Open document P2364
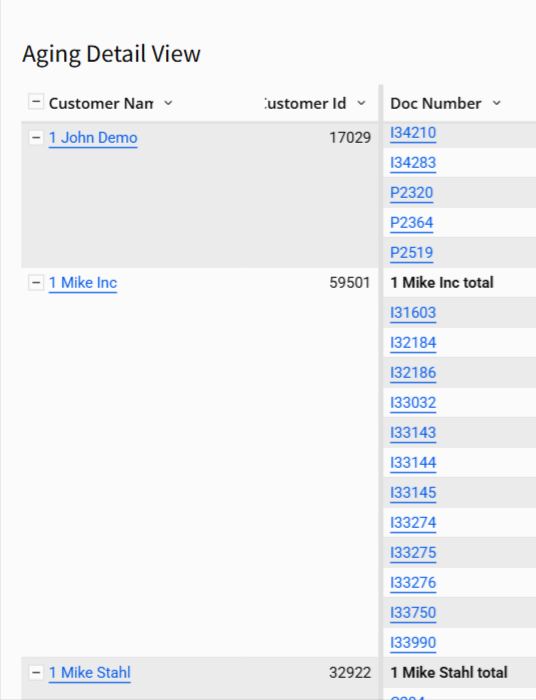Viewport: 536px width, 700px height. (x=411, y=222)
